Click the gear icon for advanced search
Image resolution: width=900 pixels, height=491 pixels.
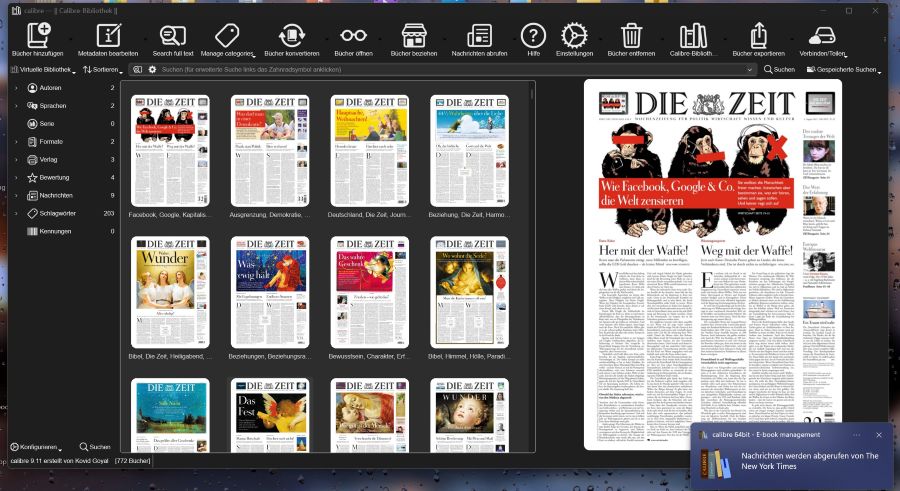152,69
